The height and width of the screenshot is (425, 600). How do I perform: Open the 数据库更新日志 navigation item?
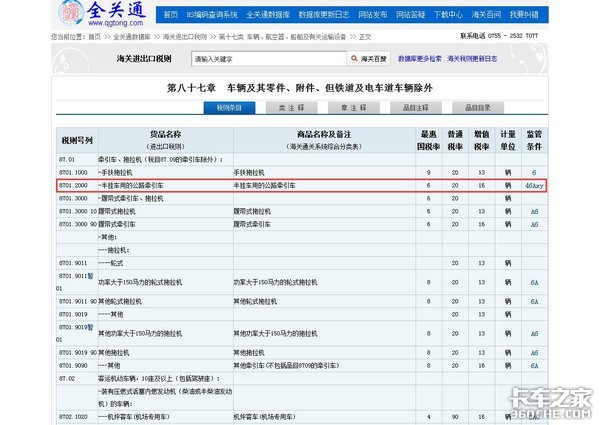pyautogui.click(x=324, y=15)
